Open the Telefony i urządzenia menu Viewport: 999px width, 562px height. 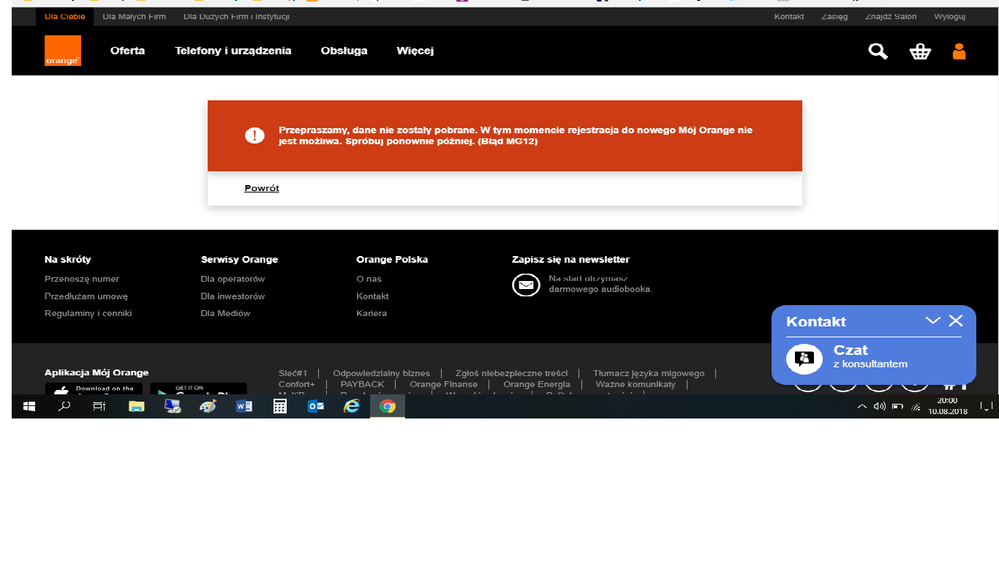tap(233, 51)
